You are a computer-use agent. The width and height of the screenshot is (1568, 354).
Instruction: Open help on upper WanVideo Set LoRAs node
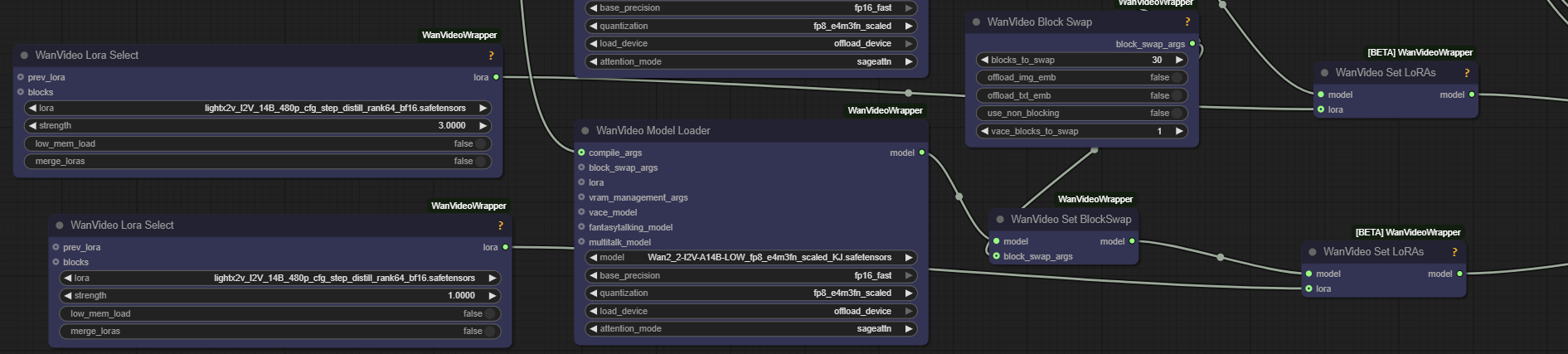1467,73
